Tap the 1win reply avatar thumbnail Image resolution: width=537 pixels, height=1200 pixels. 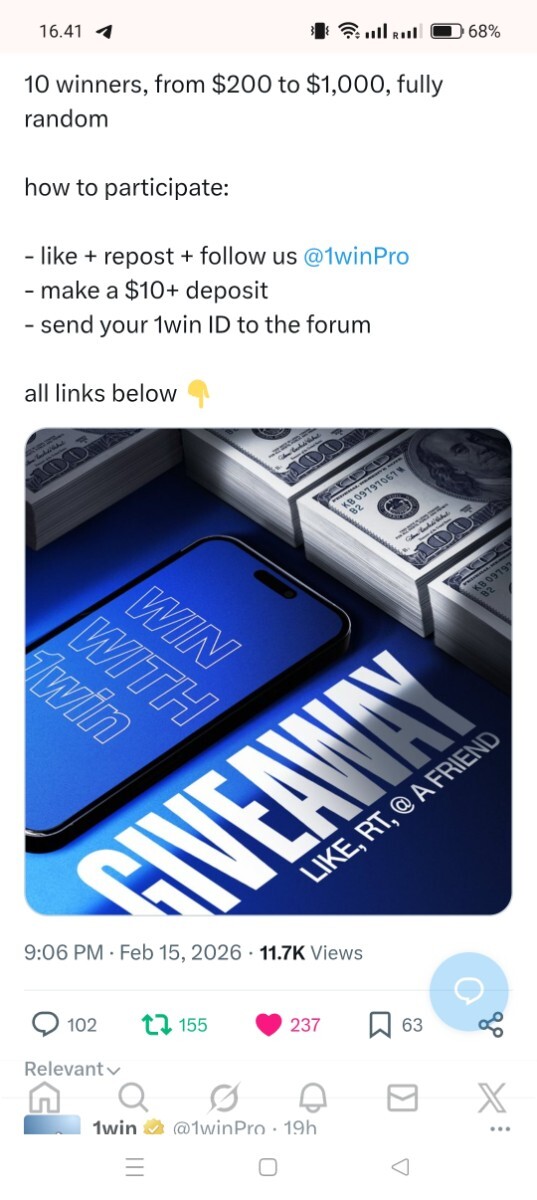click(52, 1125)
